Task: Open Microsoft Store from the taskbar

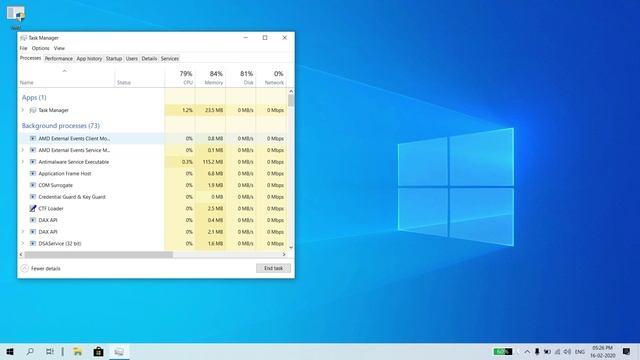Action: 98,351
